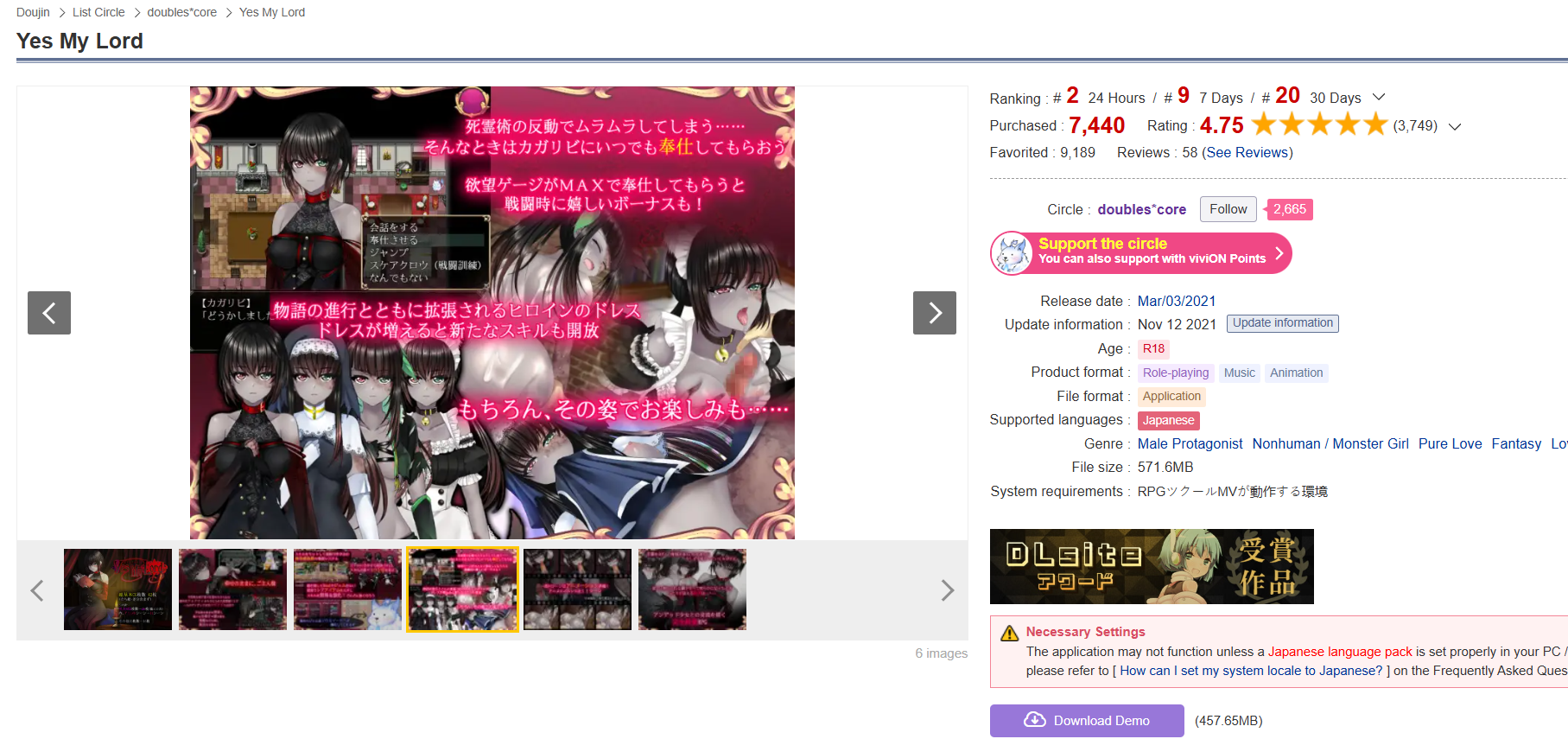This screenshot has width=1568, height=739.
Task: Select the highlighted fourth preview thumbnail
Action: (462, 589)
